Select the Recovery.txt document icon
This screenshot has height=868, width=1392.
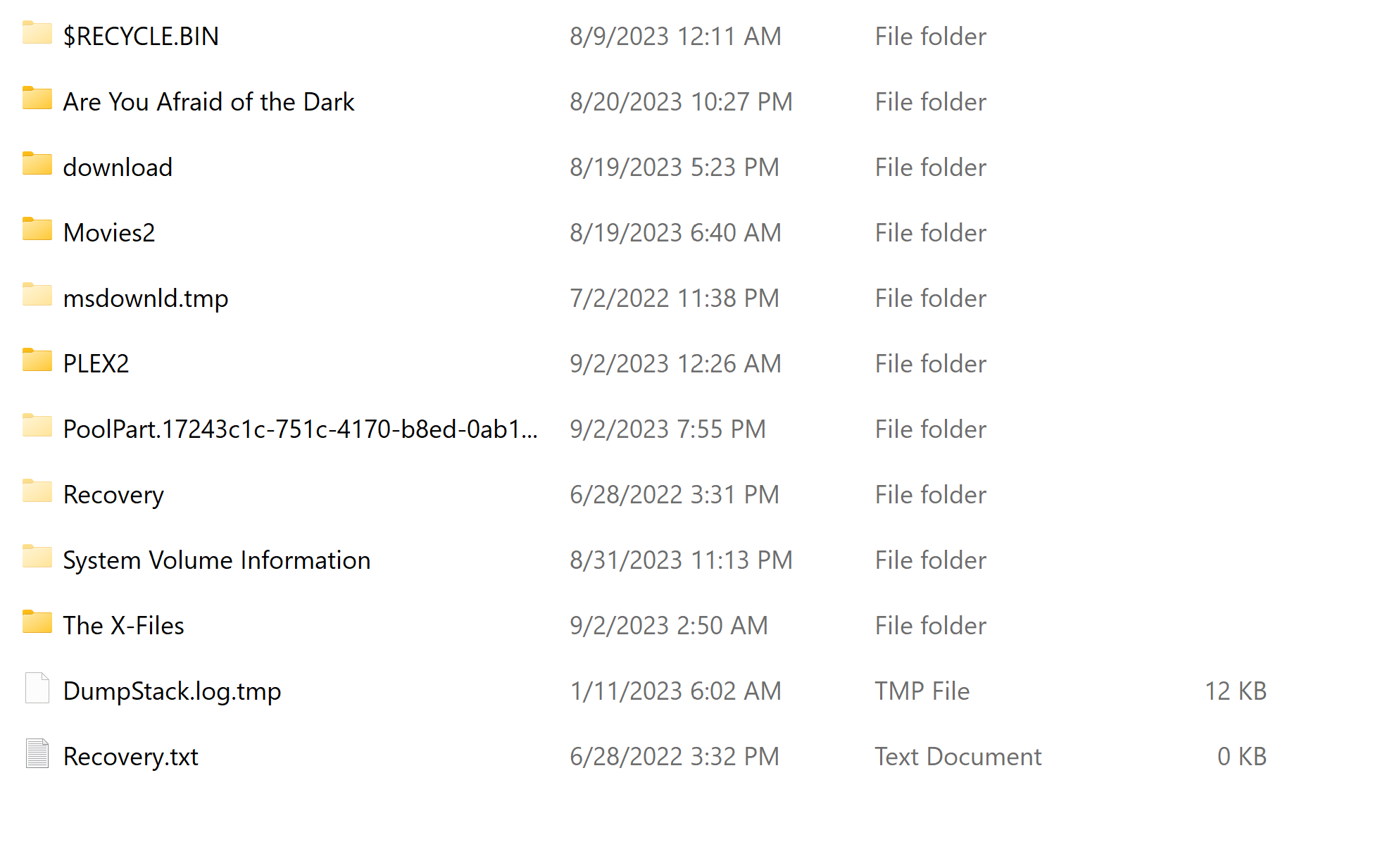(x=37, y=754)
